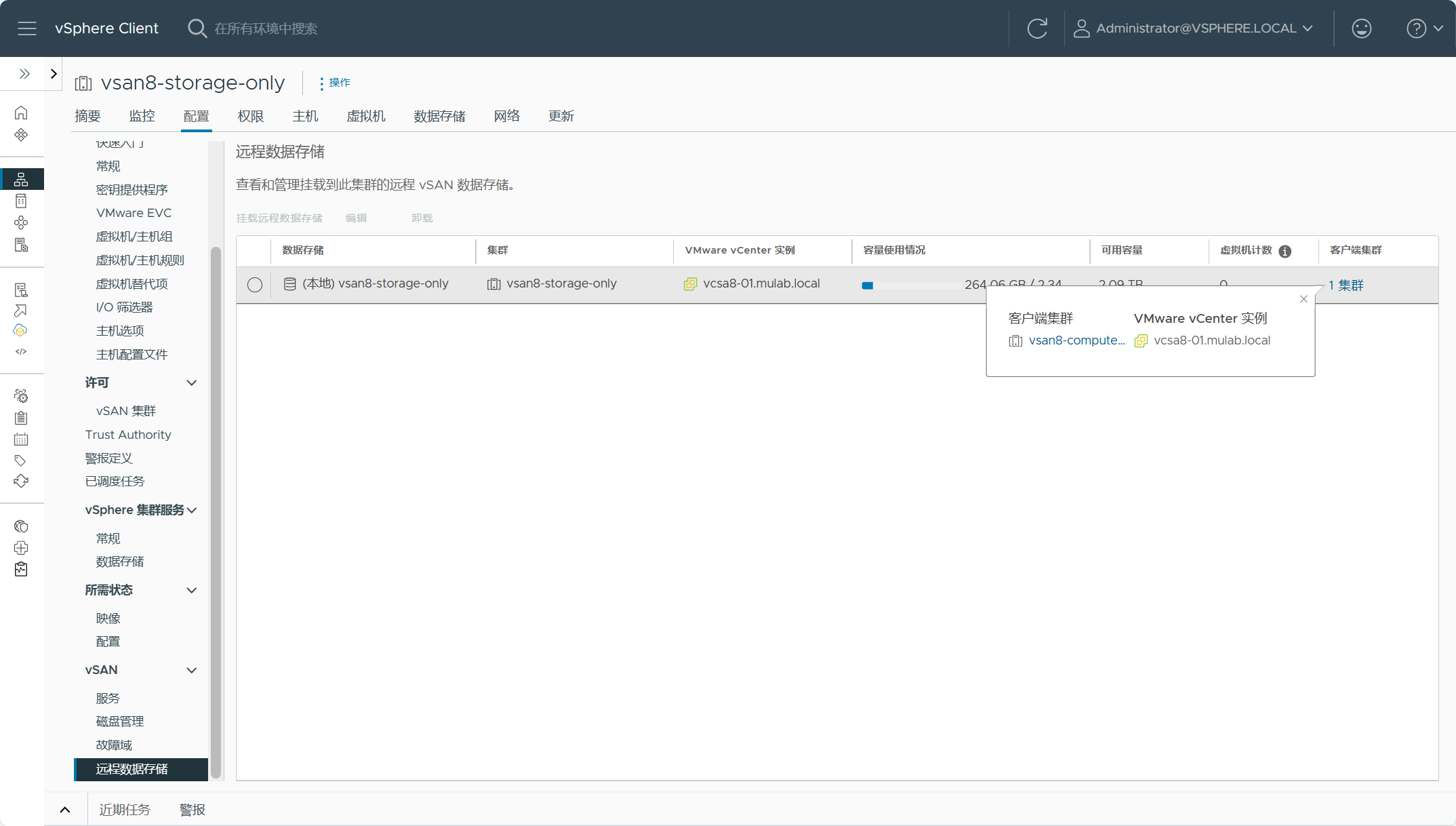1456x826 pixels.
Task: Open the smiley feedback icon
Action: coord(1361,28)
